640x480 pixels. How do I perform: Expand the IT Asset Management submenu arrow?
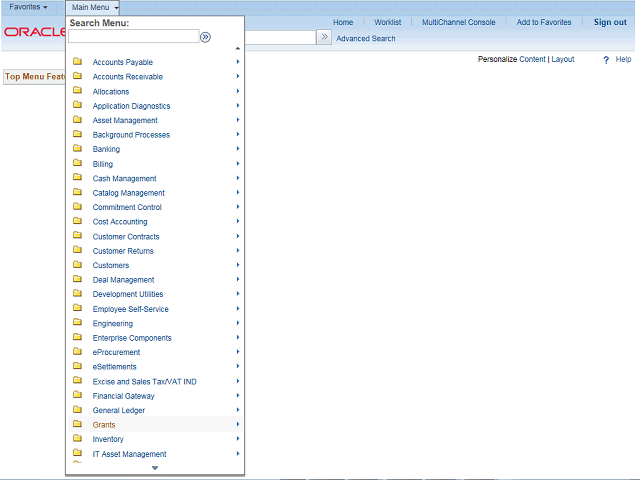[238, 453]
